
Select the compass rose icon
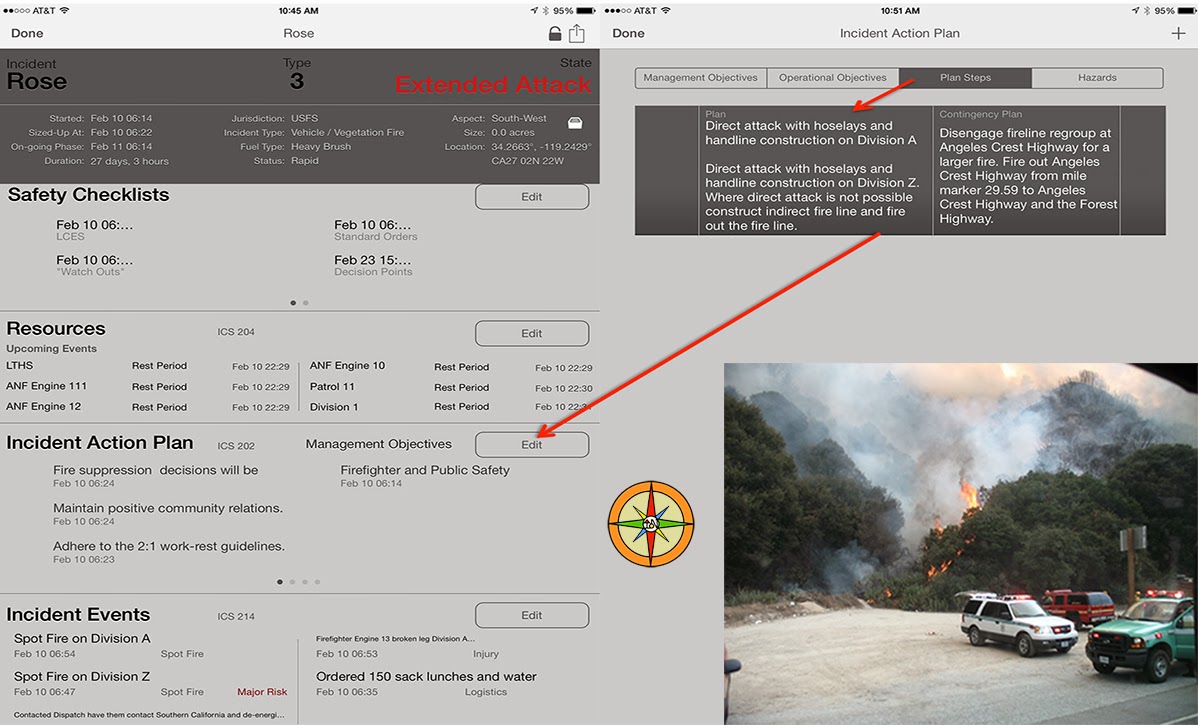tap(650, 523)
